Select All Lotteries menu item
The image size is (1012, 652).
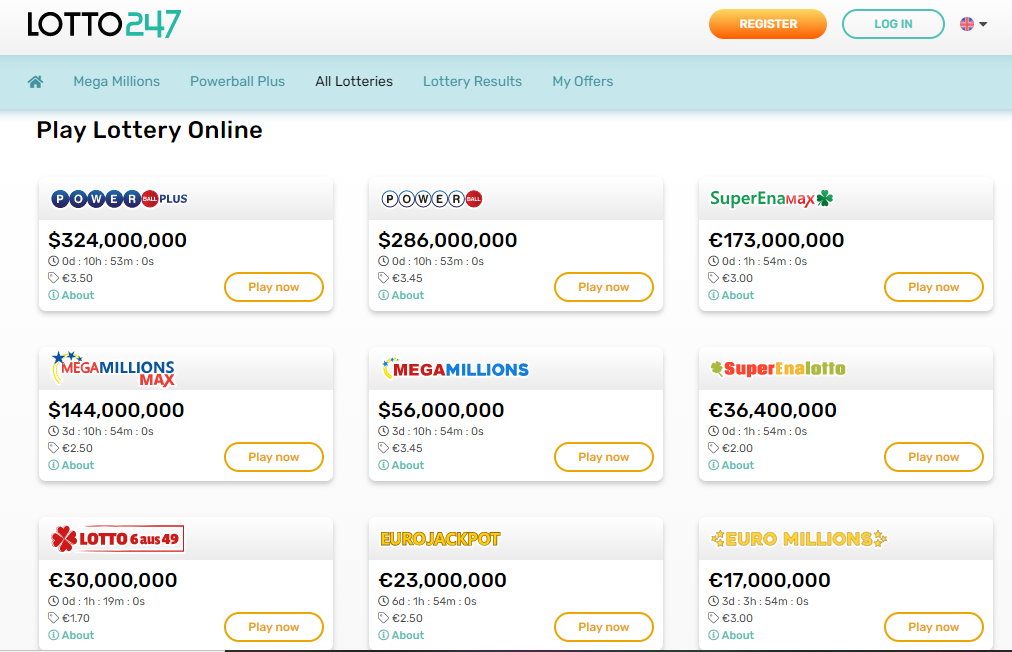[x=354, y=81]
